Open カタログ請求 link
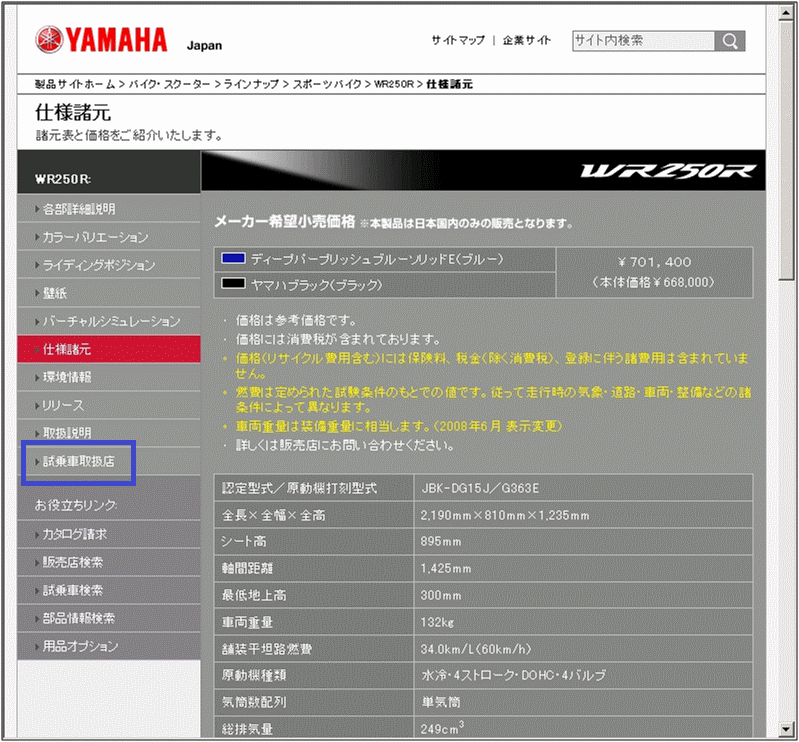 click(x=109, y=534)
